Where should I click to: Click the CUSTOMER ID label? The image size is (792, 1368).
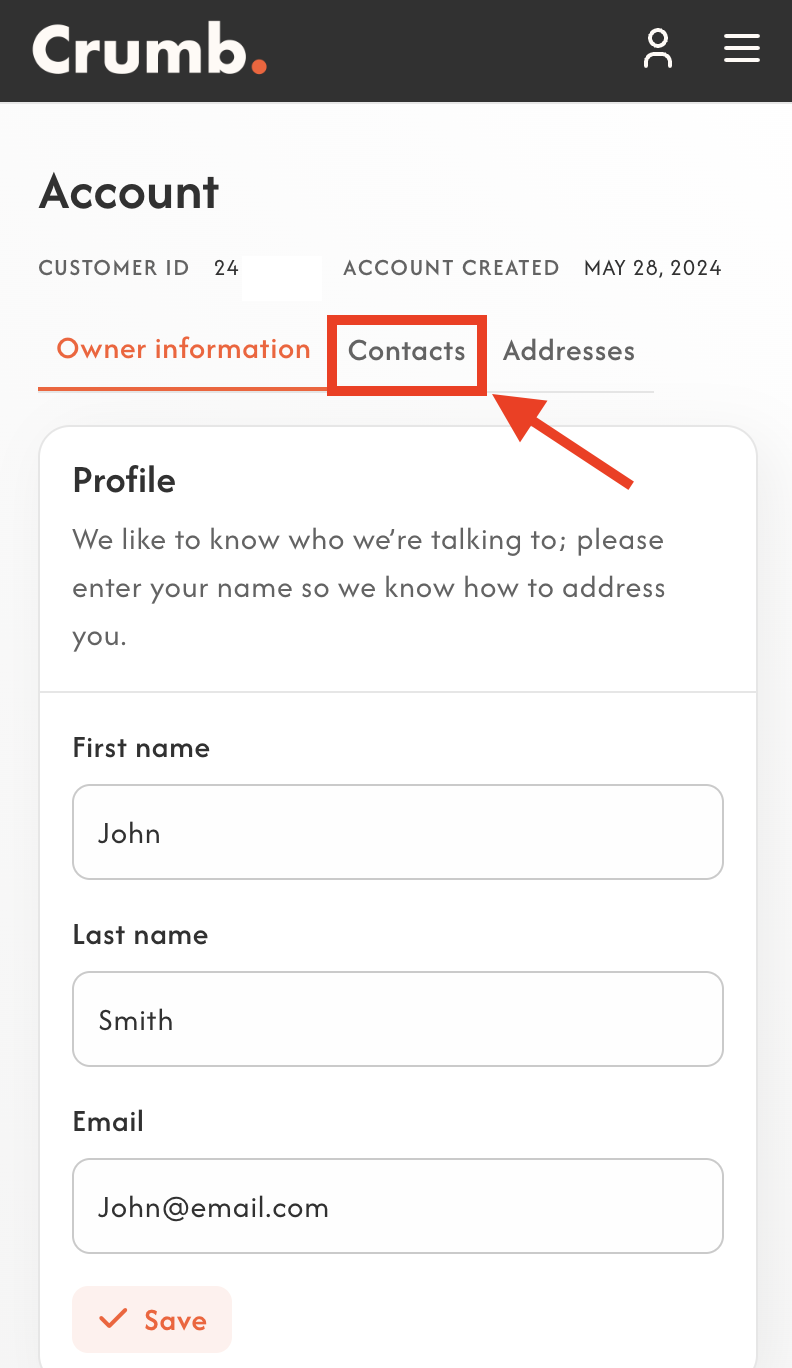[114, 268]
